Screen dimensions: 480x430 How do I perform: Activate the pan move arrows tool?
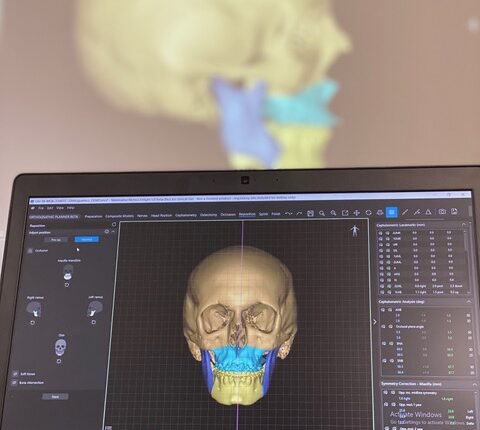tap(356, 213)
